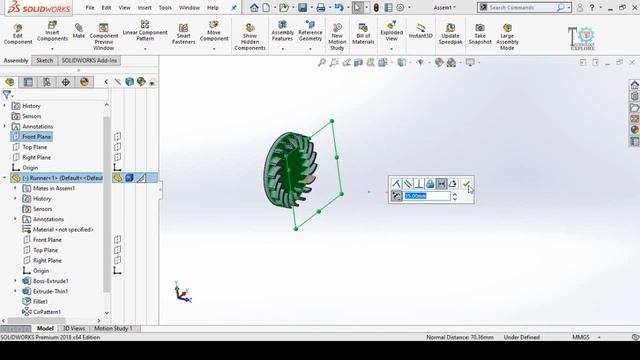Screen dimensions: 640x360
Task: Switch to SOLIDWORKS Add-Ins tab
Action: pyautogui.click(x=89, y=60)
